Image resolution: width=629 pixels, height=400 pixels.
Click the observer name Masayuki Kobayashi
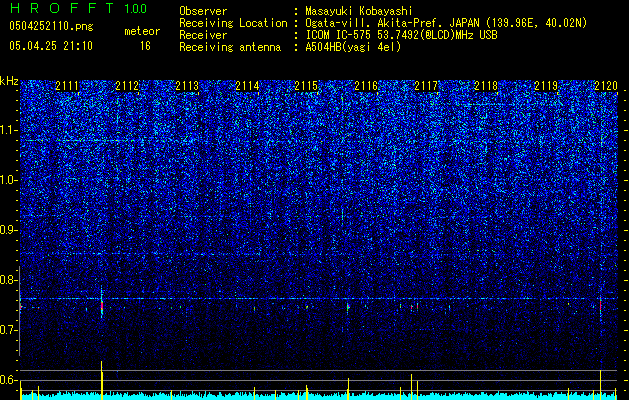click(x=359, y=11)
